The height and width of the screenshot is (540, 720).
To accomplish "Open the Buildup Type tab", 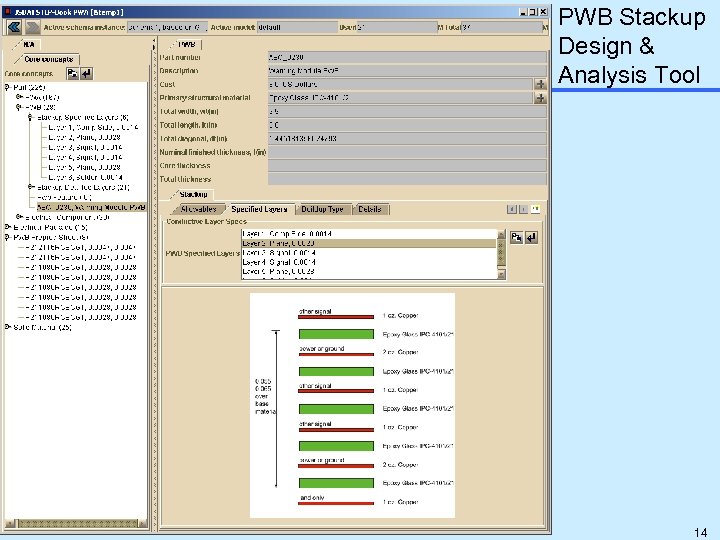I will 322,209.
